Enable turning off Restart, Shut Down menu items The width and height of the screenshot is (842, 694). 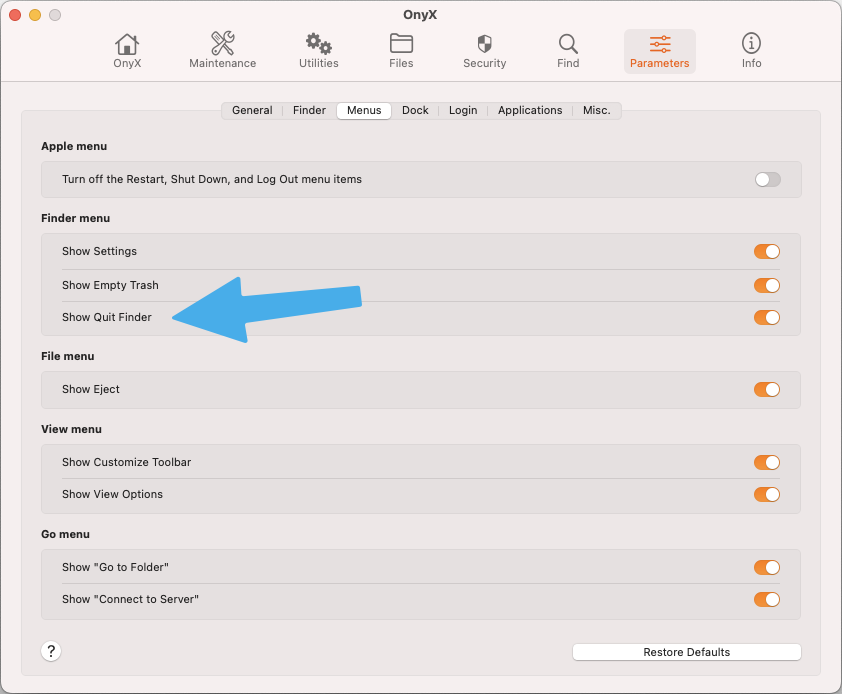pyautogui.click(x=767, y=179)
